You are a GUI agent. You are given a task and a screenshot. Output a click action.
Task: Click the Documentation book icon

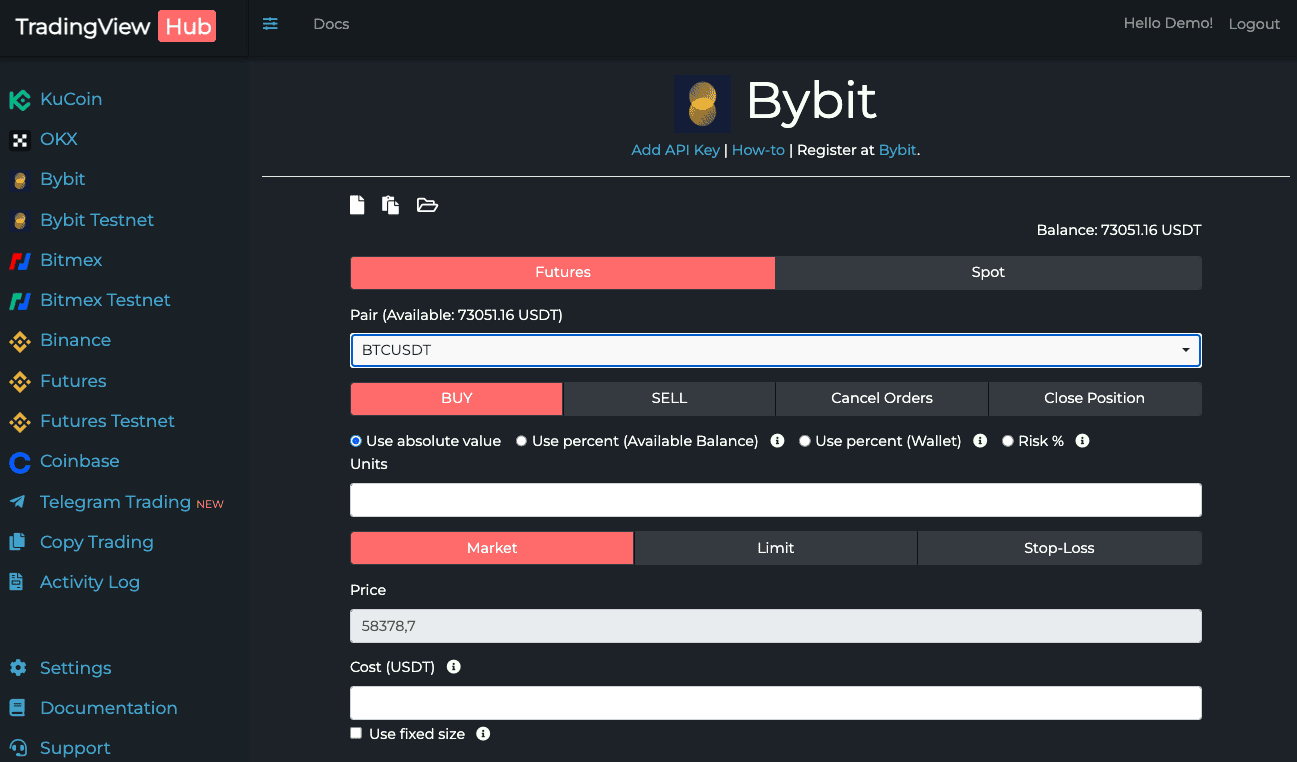tap(17, 708)
